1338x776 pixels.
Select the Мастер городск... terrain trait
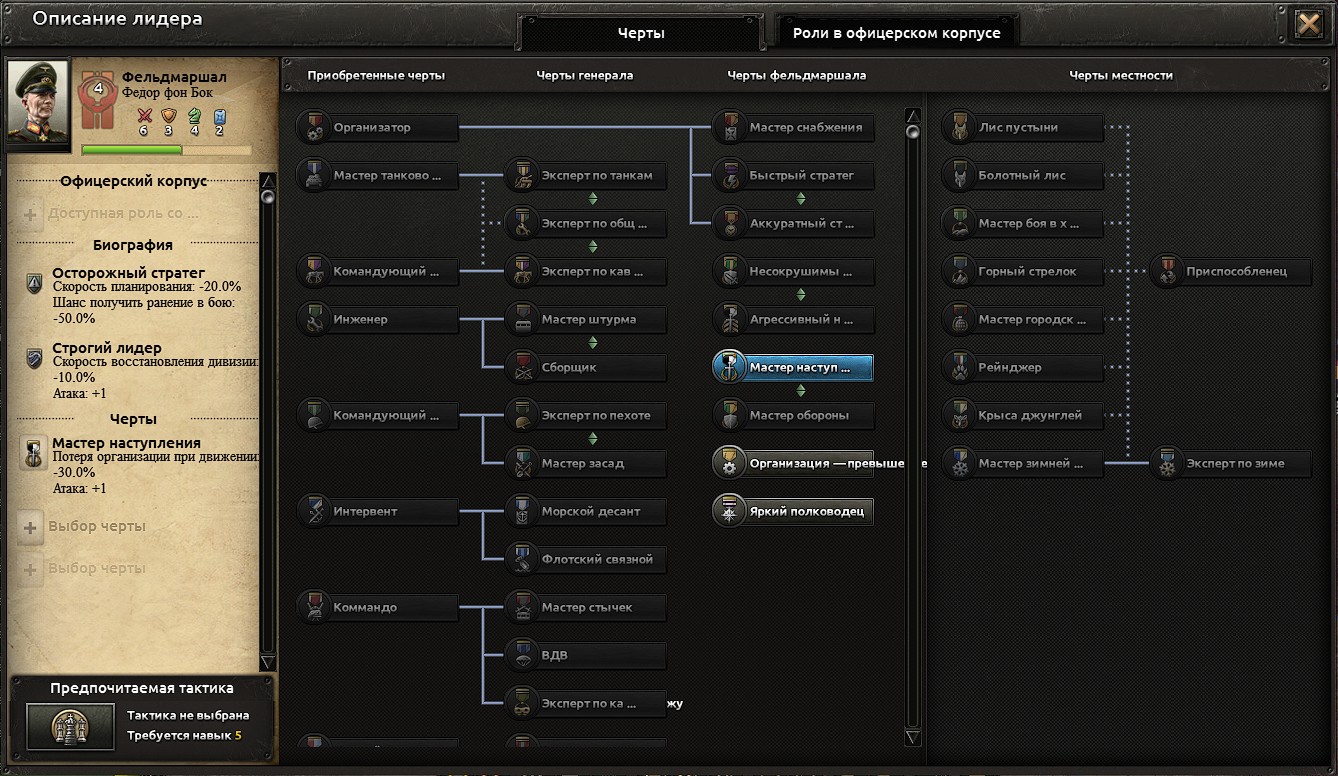tap(1023, 319)
